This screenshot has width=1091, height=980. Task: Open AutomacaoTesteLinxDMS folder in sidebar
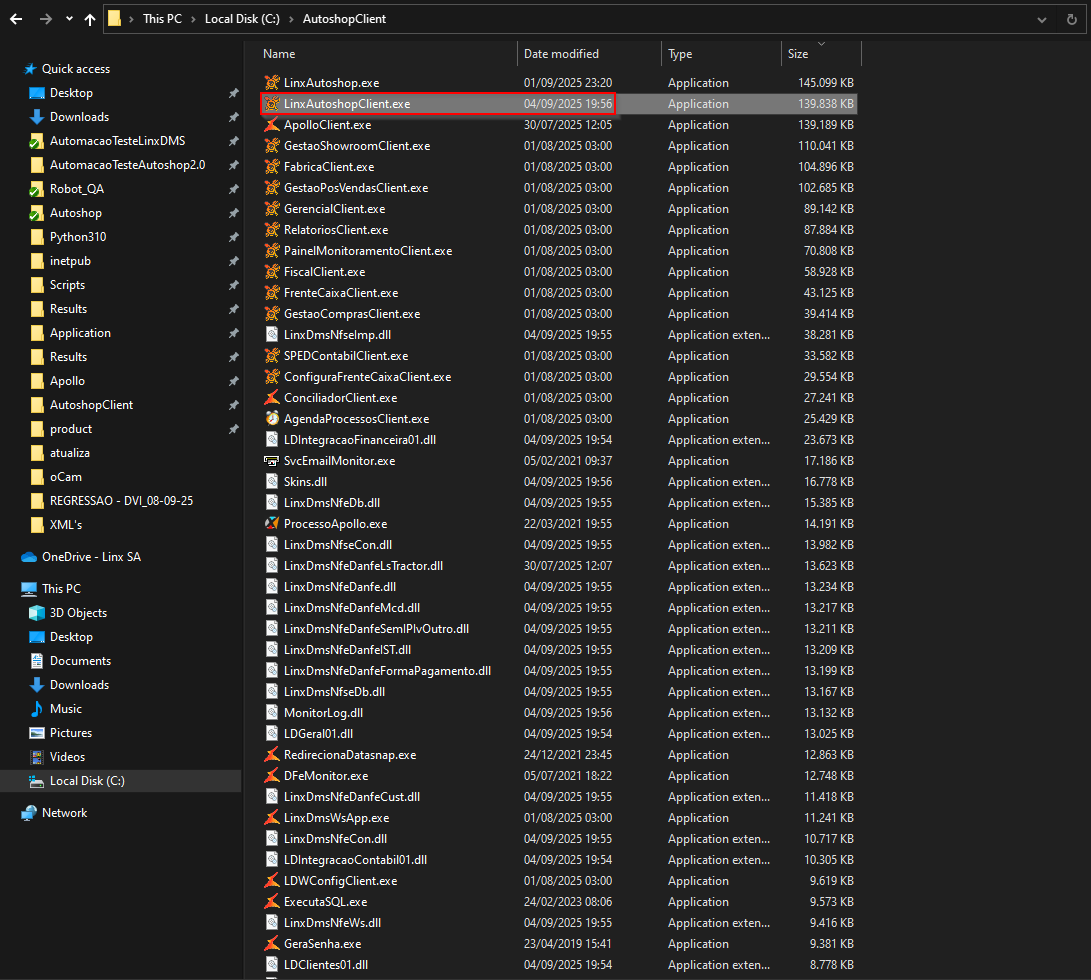pyautogui.click(x=118, y=141)
